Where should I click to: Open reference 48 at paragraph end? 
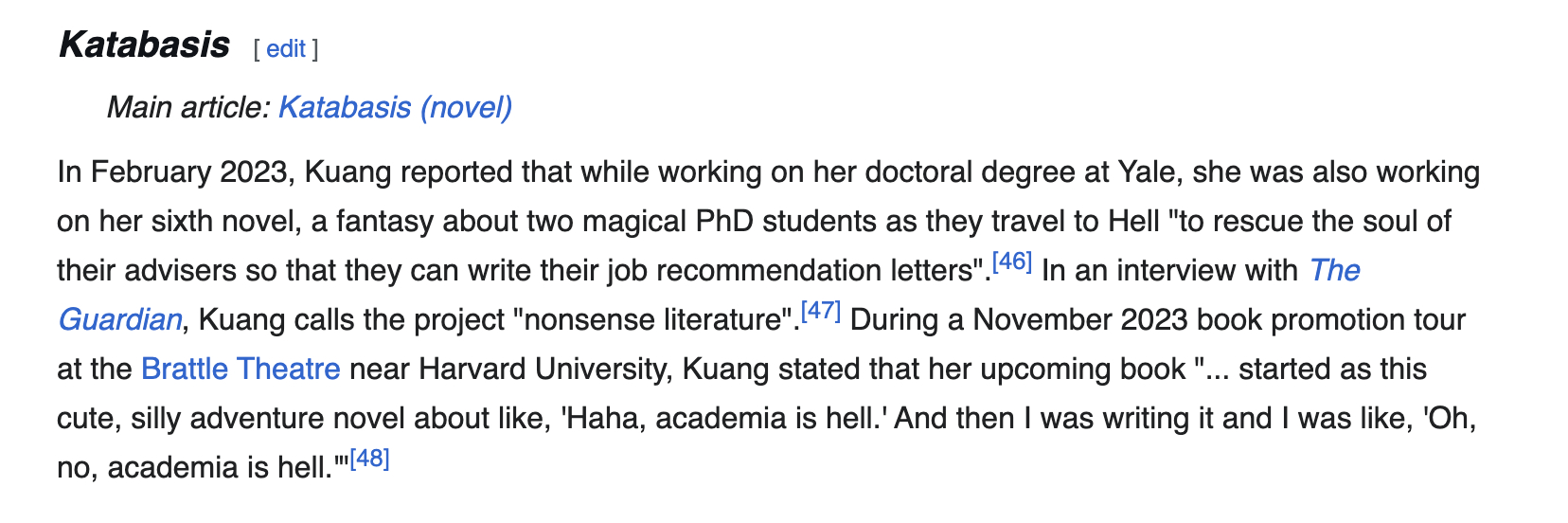pyautogui.click(x=369, y=460)
